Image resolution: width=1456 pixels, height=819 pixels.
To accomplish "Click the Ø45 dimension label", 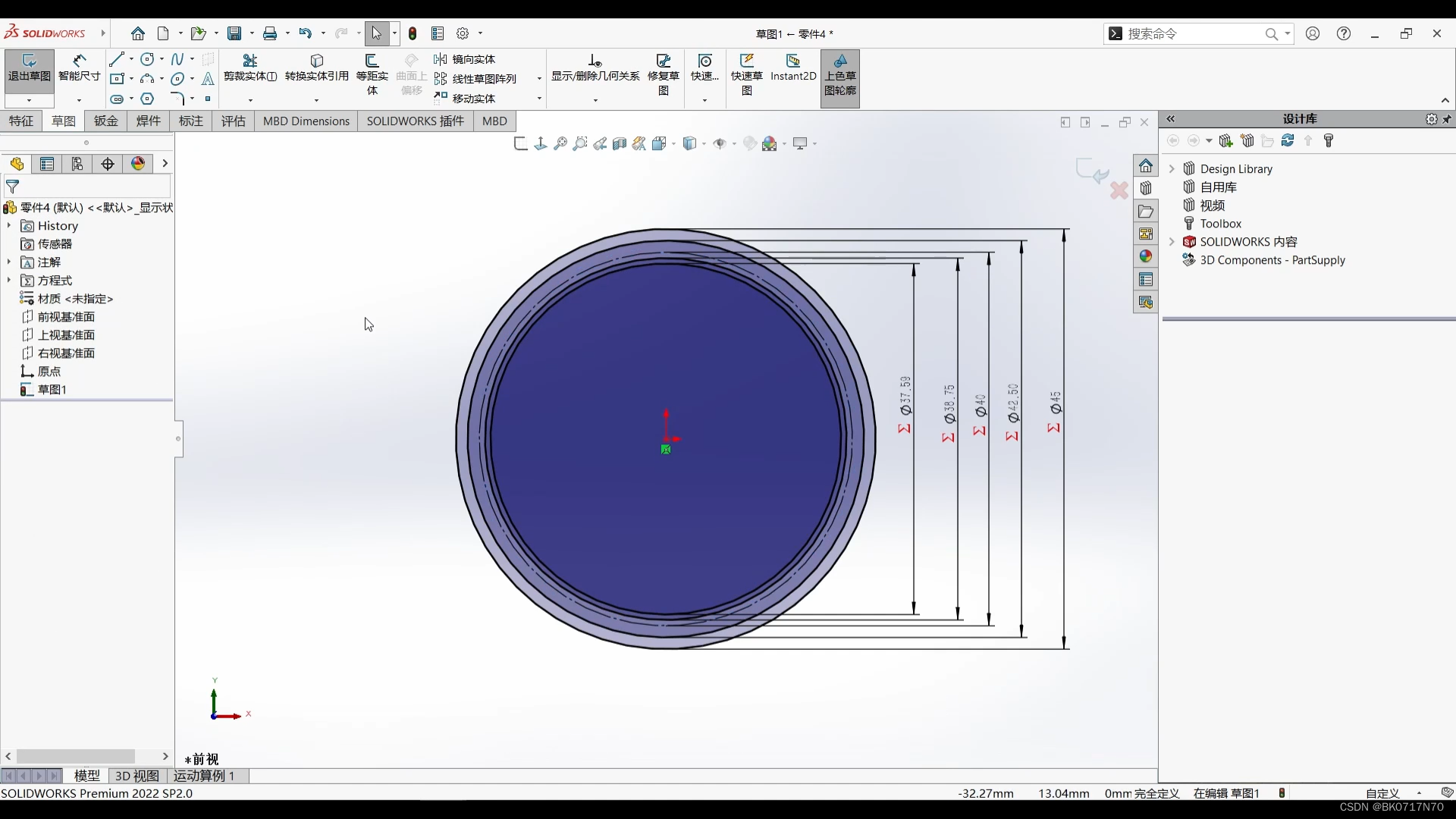I will 1056,403.
